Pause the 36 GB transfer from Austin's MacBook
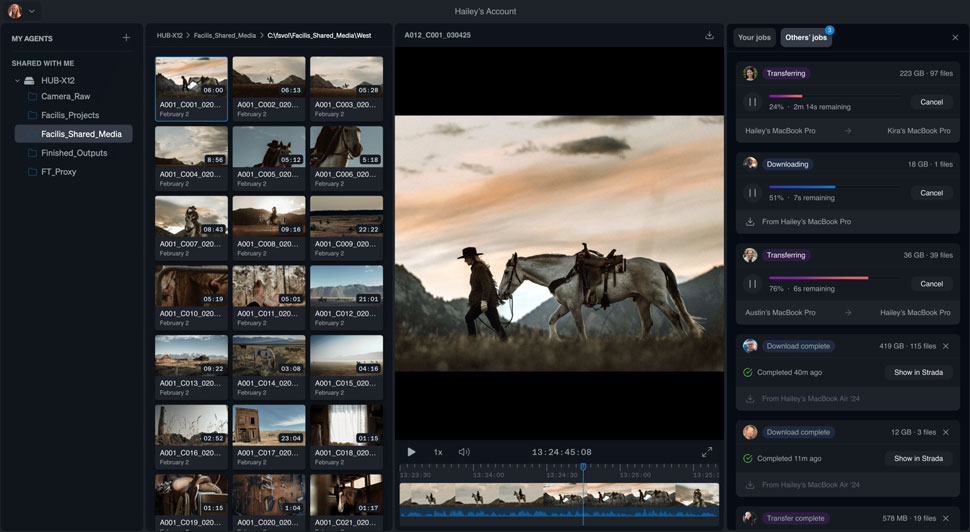The height and width of the screenshot is (532, 970). 753,284
